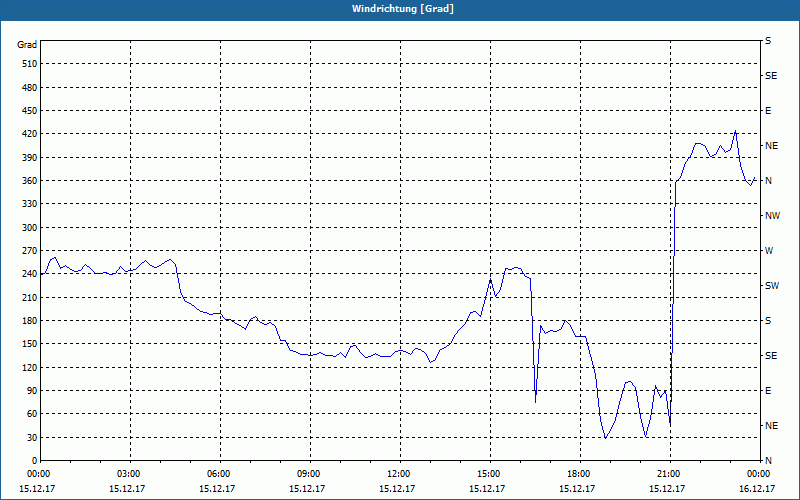Click the 00:00 label above 16.12.17
This screenshot has height=500, width=800.
point(758,474)
